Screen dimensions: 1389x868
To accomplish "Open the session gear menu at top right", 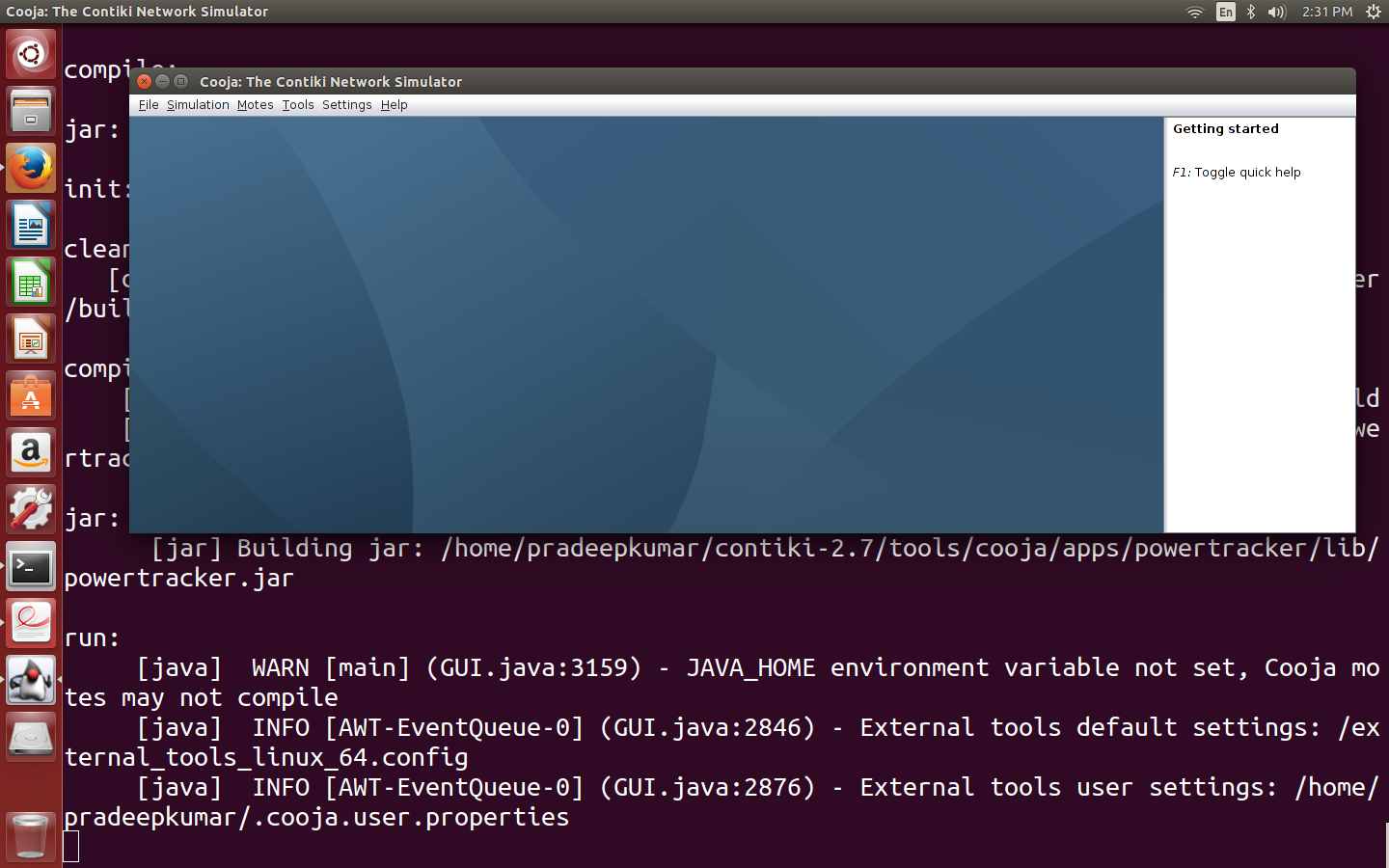I will [1372, 12].
